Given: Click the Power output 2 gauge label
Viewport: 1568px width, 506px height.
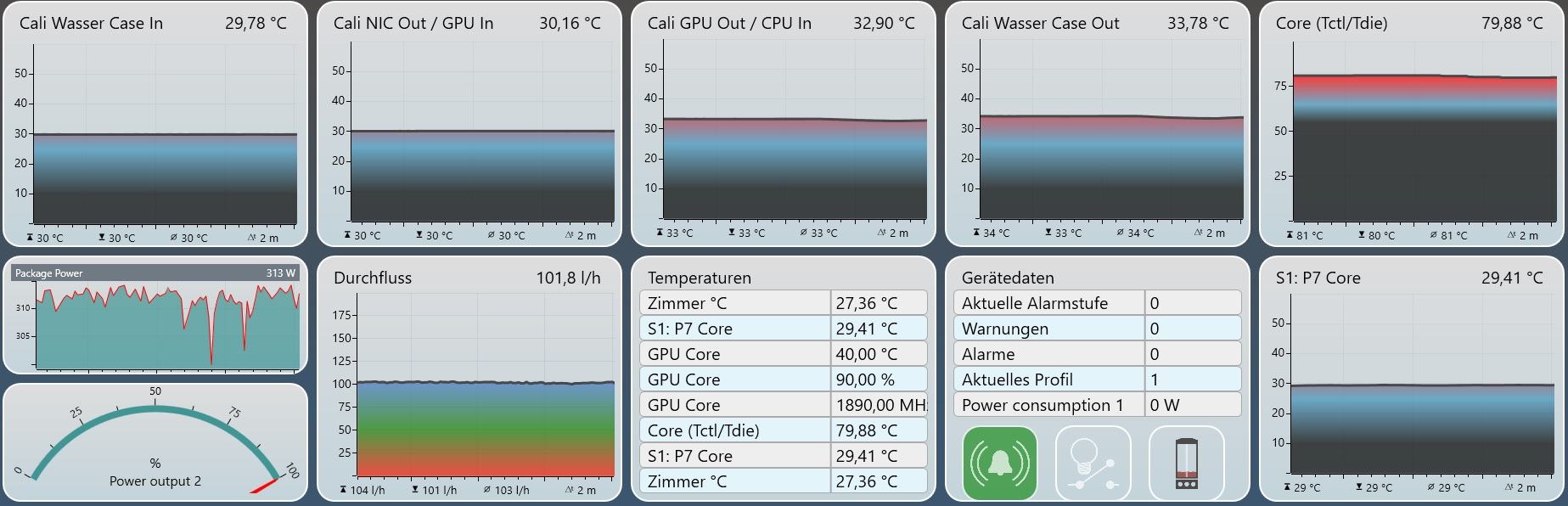Looking at the screenshot, I should coord(155,481).
